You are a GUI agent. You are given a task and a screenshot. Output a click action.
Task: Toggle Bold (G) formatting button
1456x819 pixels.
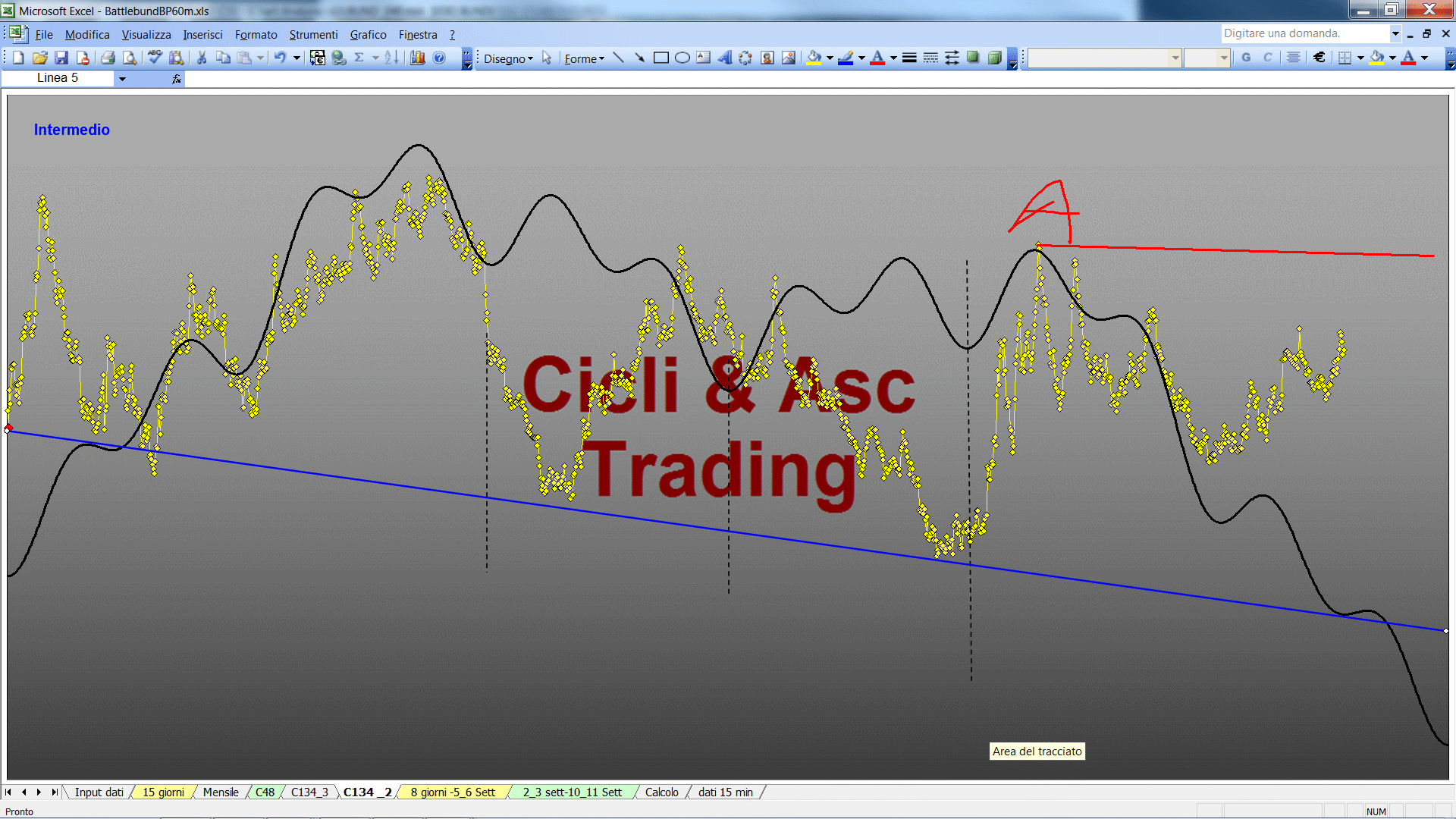click(1246, 58)
